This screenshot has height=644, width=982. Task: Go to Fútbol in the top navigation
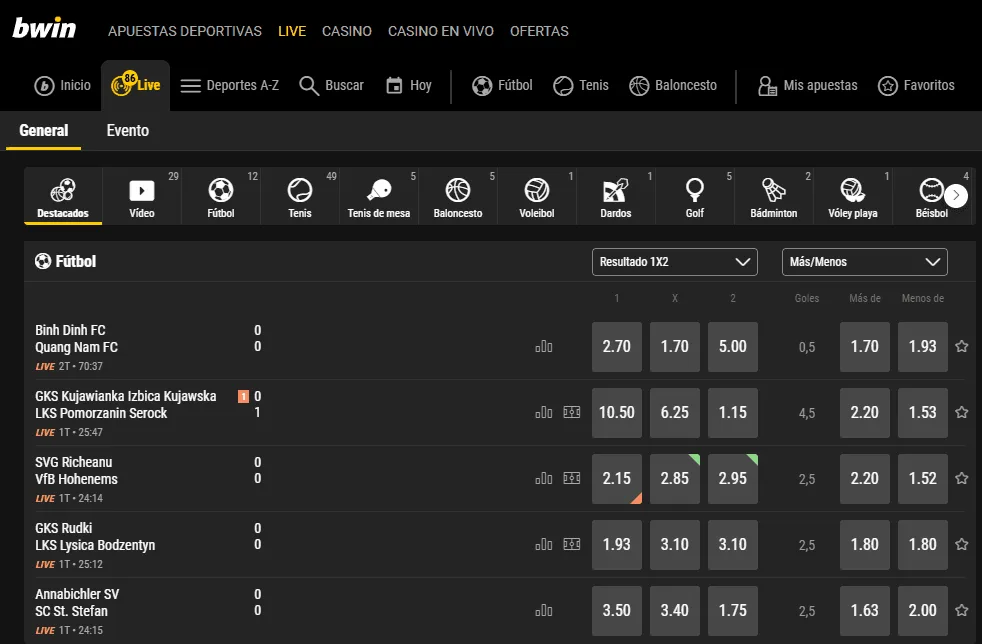502,86
